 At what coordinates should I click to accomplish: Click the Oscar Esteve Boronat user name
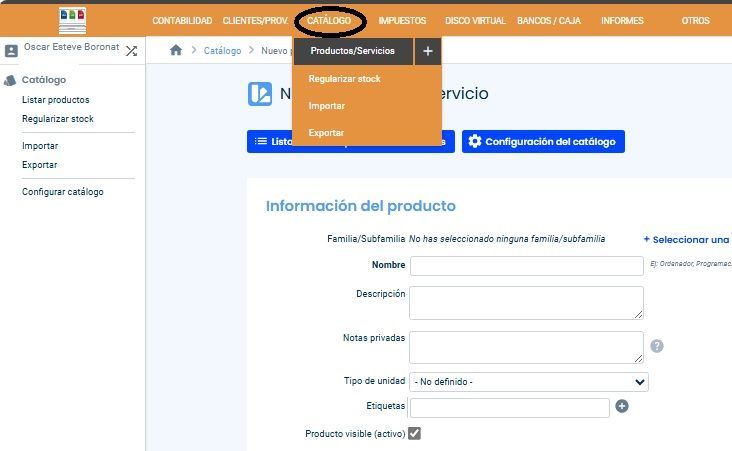pos(71,47)
